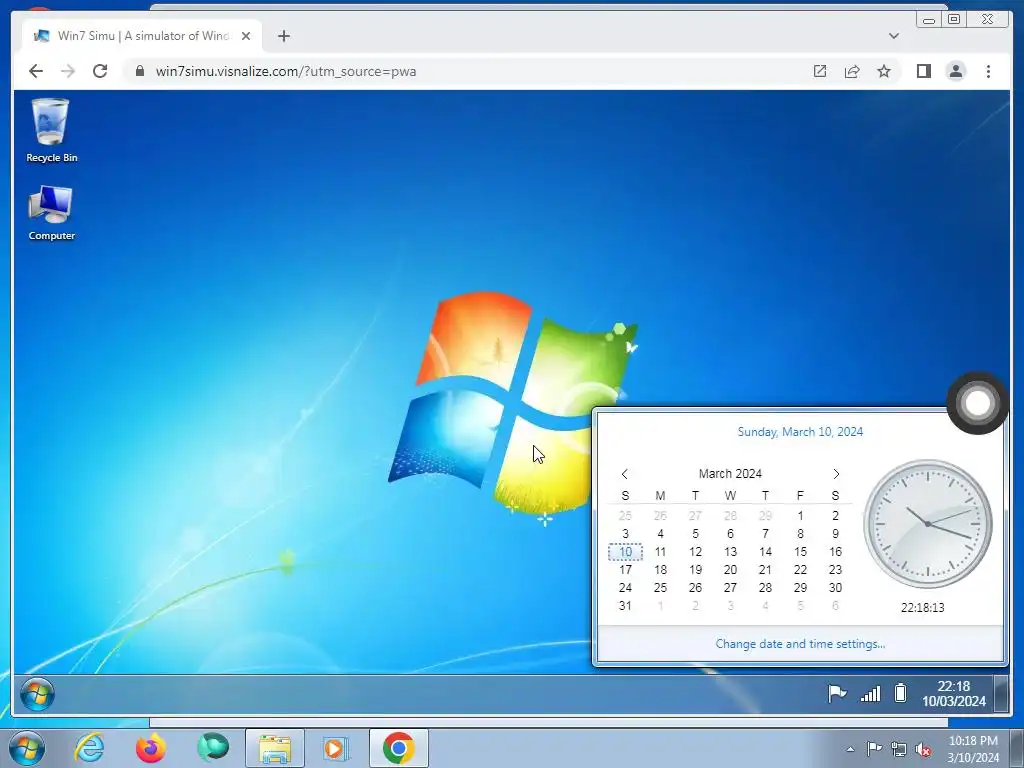The image size is (1024, 768).
Task: Switch to Chrome on host taskbar
Action: [399, 748]
